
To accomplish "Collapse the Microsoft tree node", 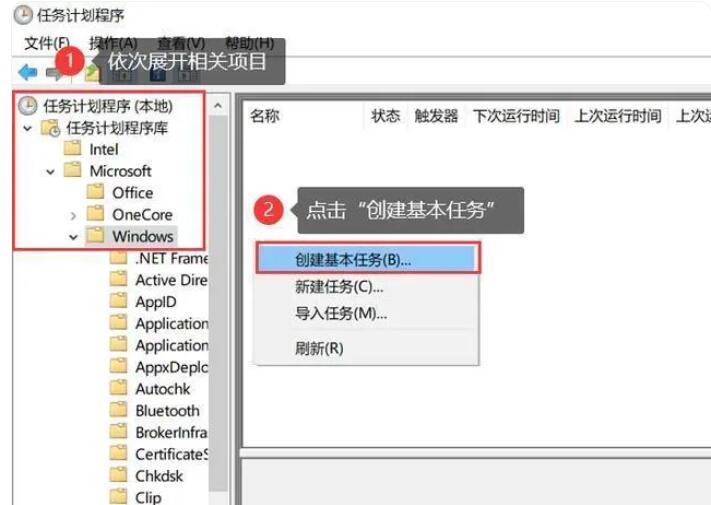I will click(x=50, y=171).
